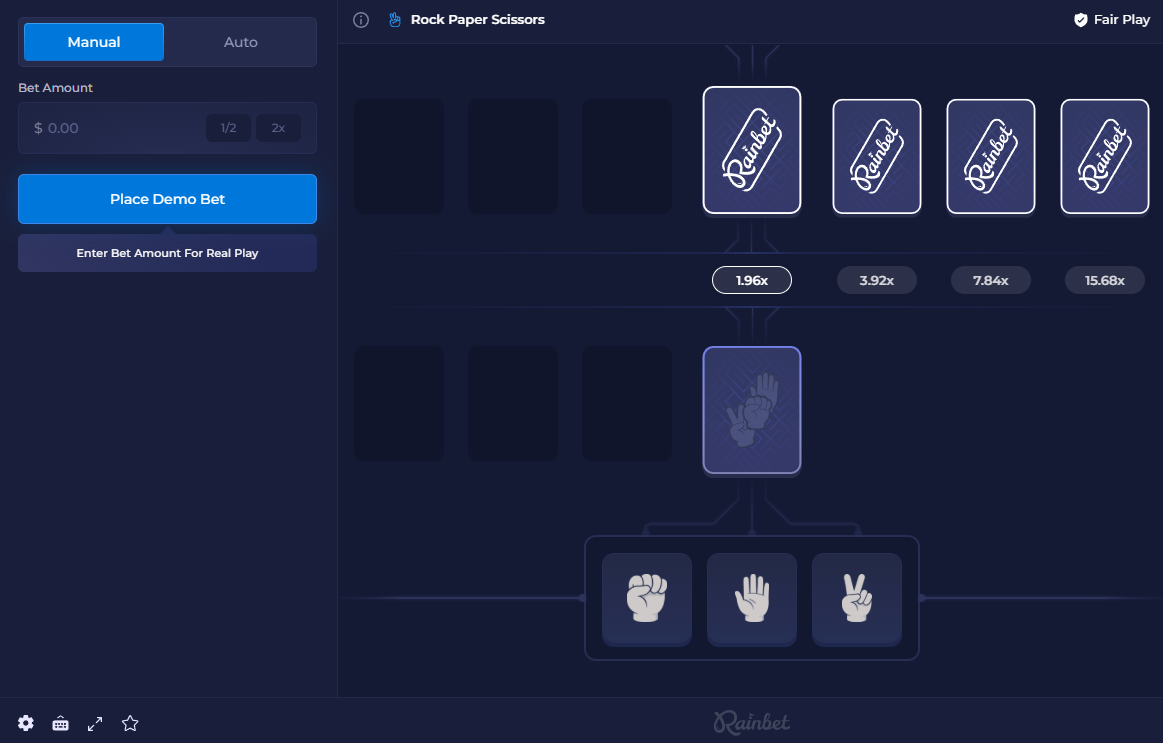
Task: Favorite the game with star icon
Action: click(129, 723)
